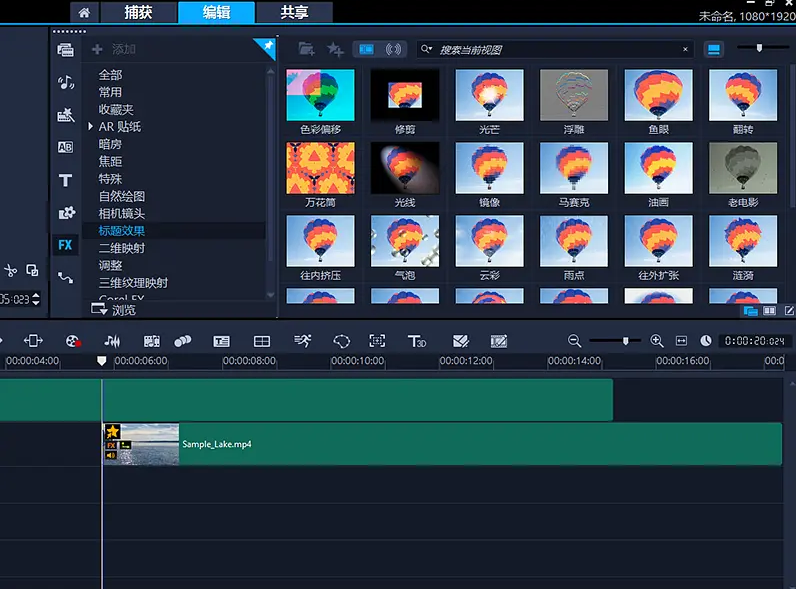The image size is (796, 589).
Task: Open the Overlay graphics library icon
Action: (x=66, y=213)
